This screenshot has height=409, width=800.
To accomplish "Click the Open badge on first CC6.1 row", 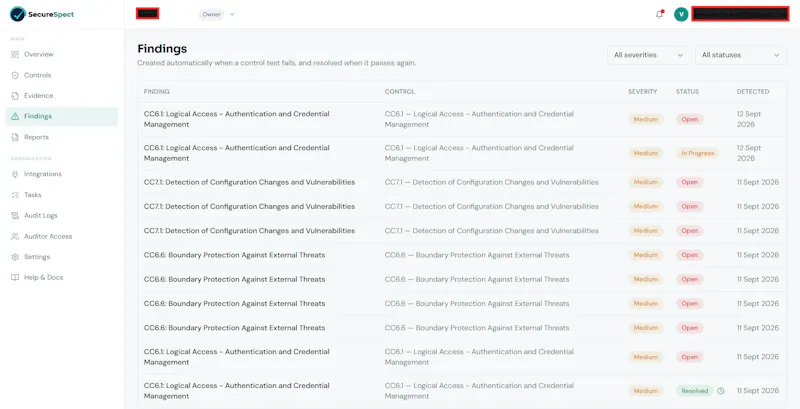I will (690, 119).
